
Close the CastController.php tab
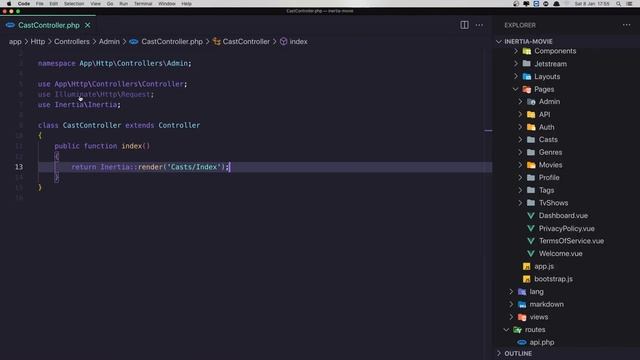(x=87, y=25)
